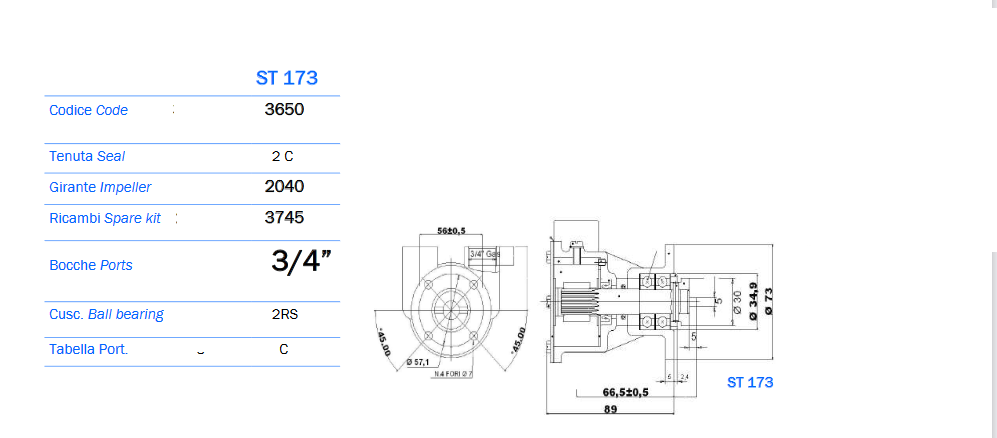Image resolution: width=997 pixels, height=438 pixels.
Task: Click the front view pump flange drawing
Action: click(x=449, y=310)
